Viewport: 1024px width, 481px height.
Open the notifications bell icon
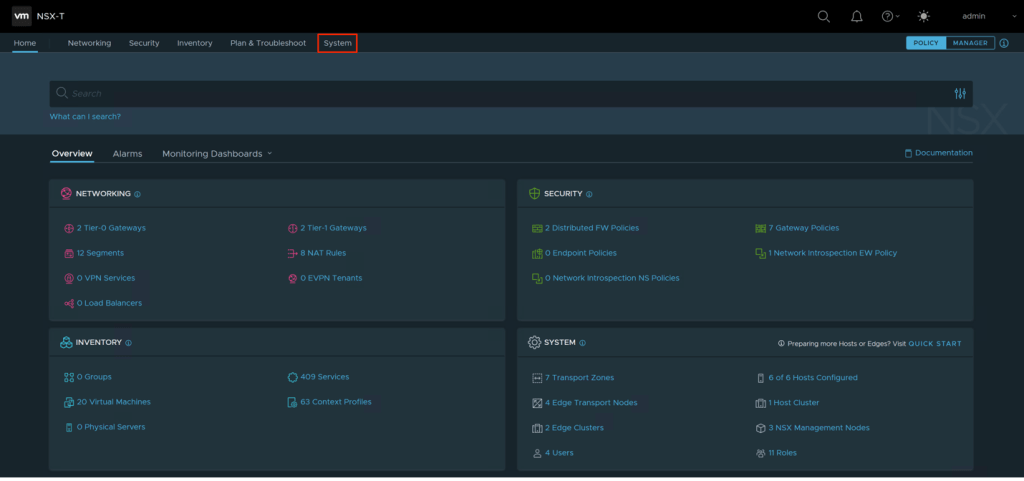[x=856, y=16]
